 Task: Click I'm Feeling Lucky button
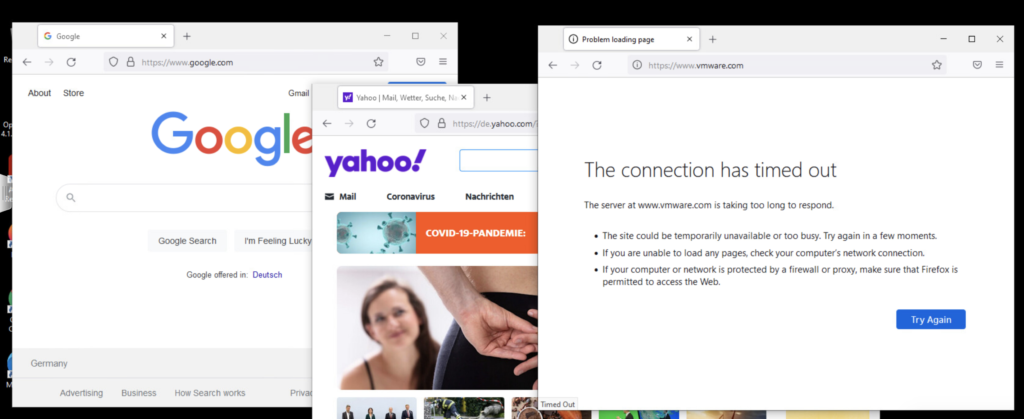pyautogui.click(x=274, y=241)
